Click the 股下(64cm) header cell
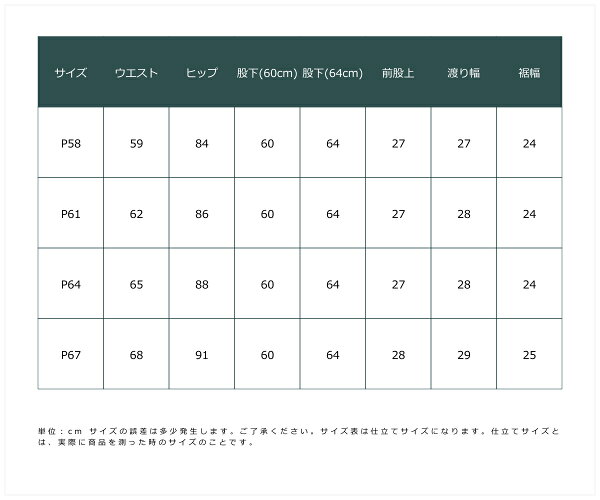Viewport: 600px width, 500px height. (332, 73)
